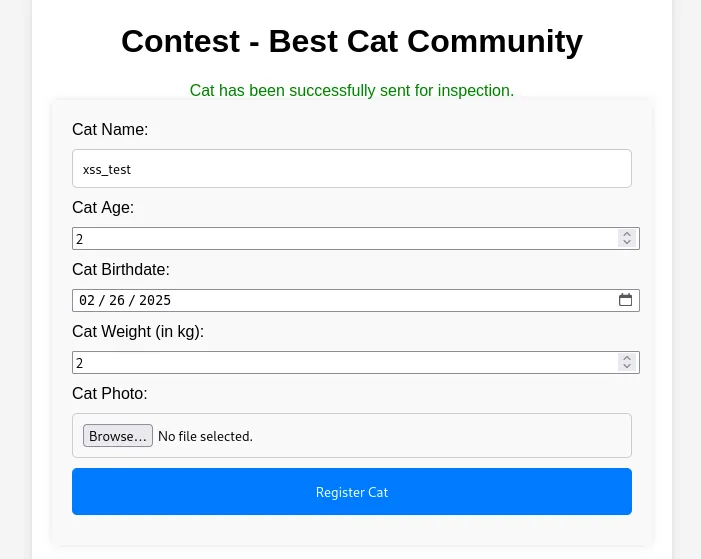Click the Cat Name label
This screenshot has height=559, width=701.
pyautogui.click(x=110, y=129)
